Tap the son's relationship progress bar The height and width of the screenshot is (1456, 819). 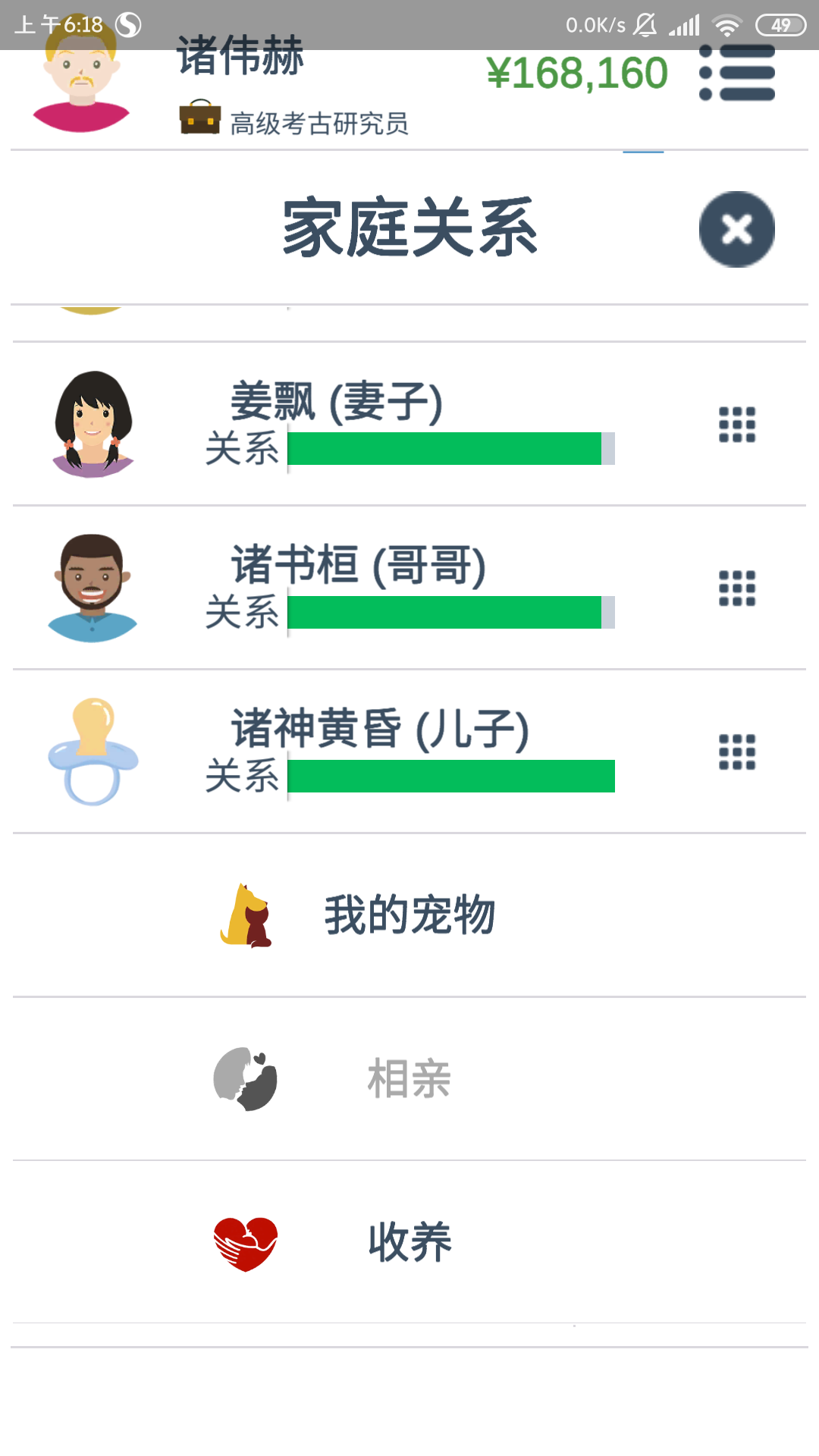click(451, 777)
